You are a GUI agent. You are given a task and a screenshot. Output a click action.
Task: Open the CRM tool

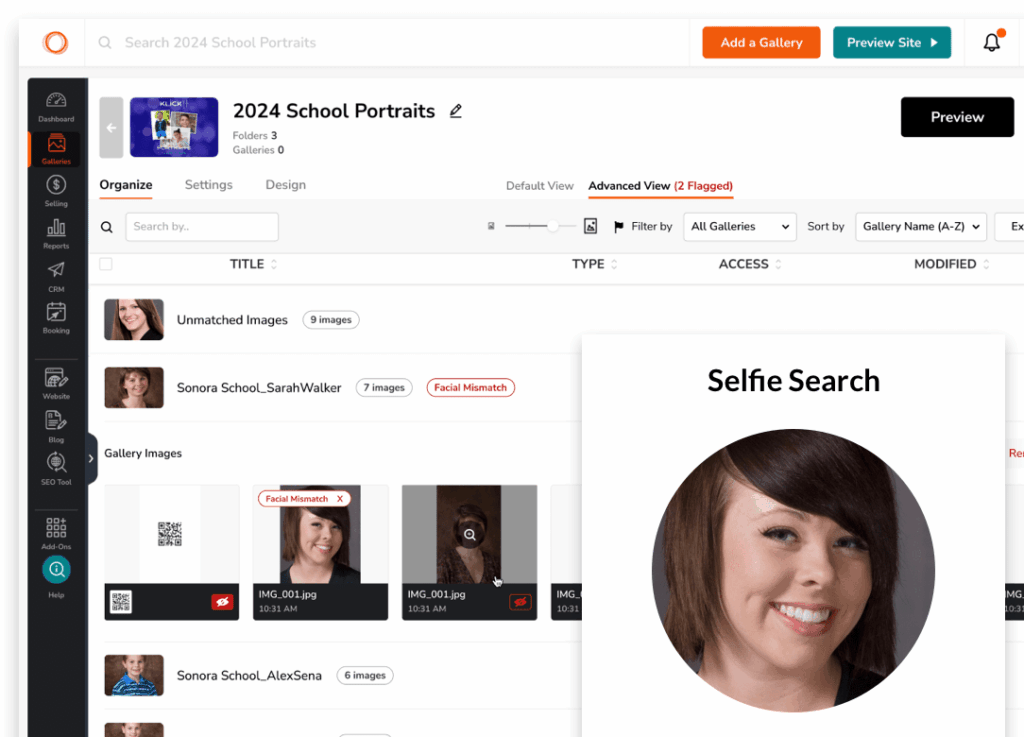(56, 272)
